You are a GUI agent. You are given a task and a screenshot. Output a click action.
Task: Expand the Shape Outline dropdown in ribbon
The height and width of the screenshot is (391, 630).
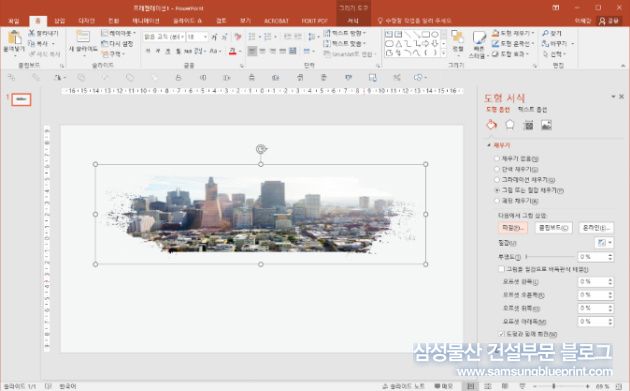coord(532,43)
